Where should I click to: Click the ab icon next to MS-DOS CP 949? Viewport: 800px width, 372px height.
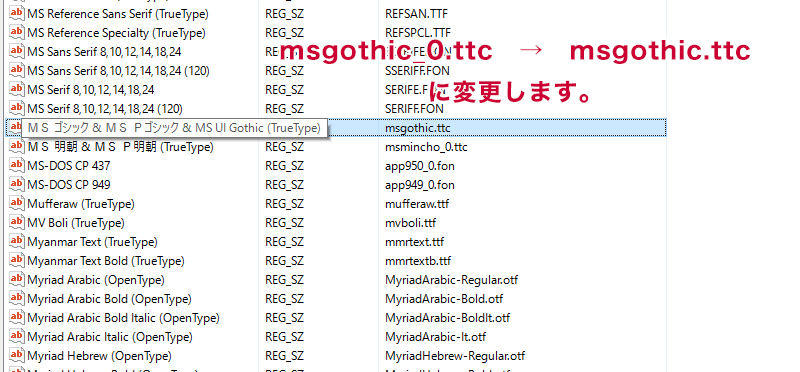[17, 185]
